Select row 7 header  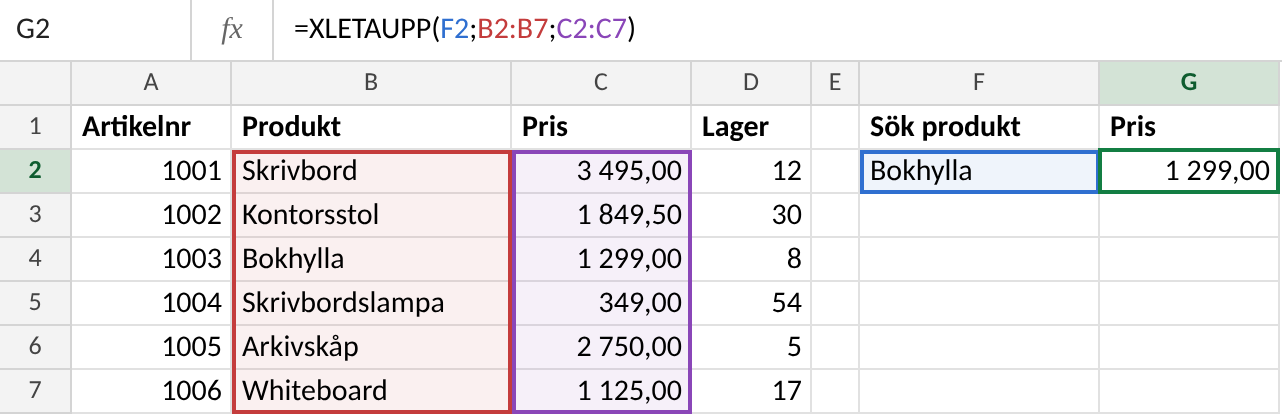[x=35, y=390]
